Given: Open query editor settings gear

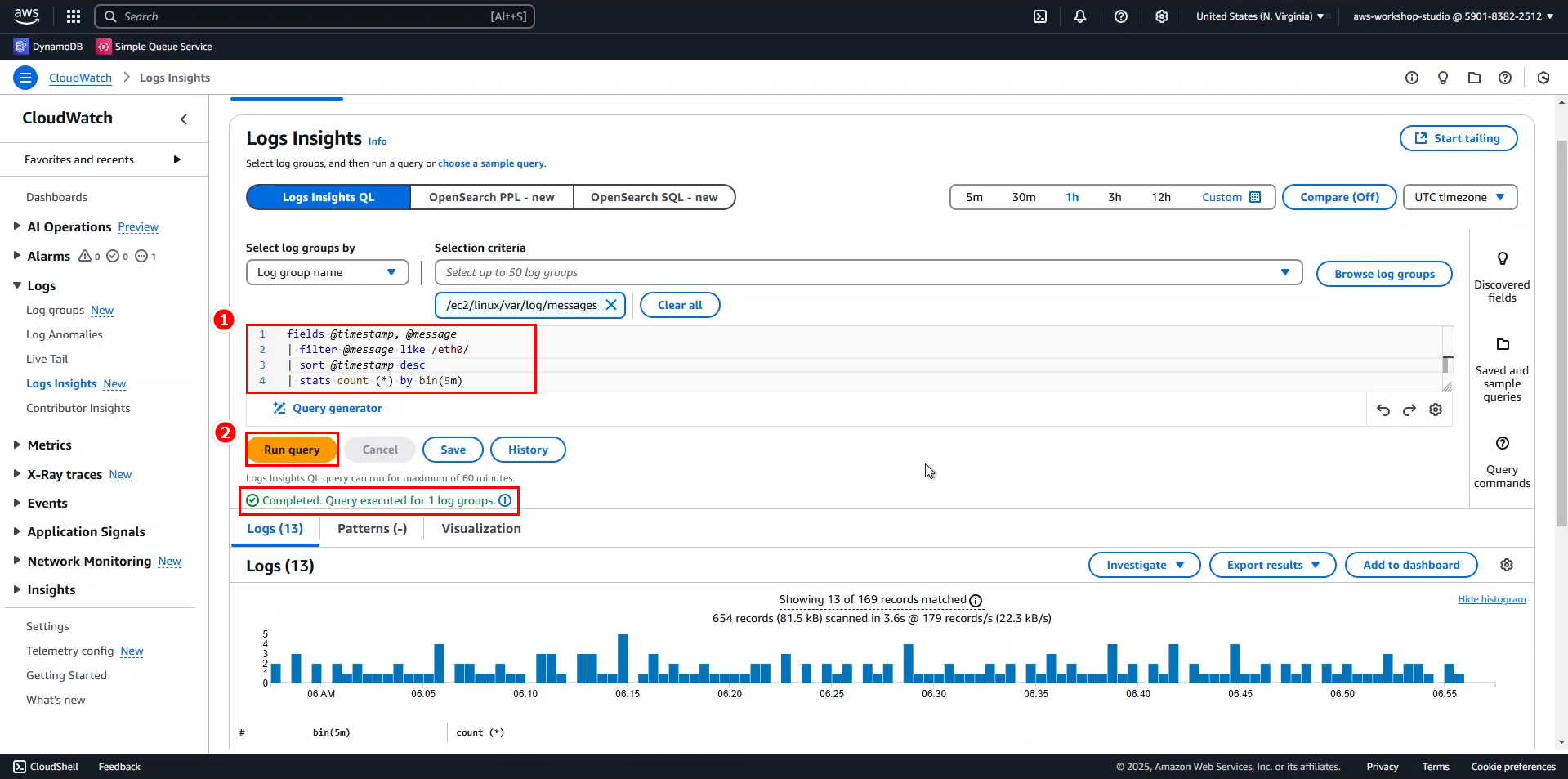Looking at the screenshot, I should (x=1436, y=410).
